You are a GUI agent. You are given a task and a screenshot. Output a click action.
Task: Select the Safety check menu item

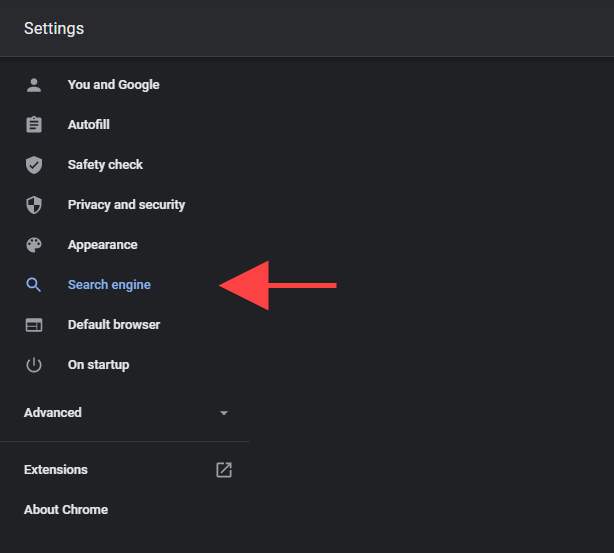click(x=105, y=165)
